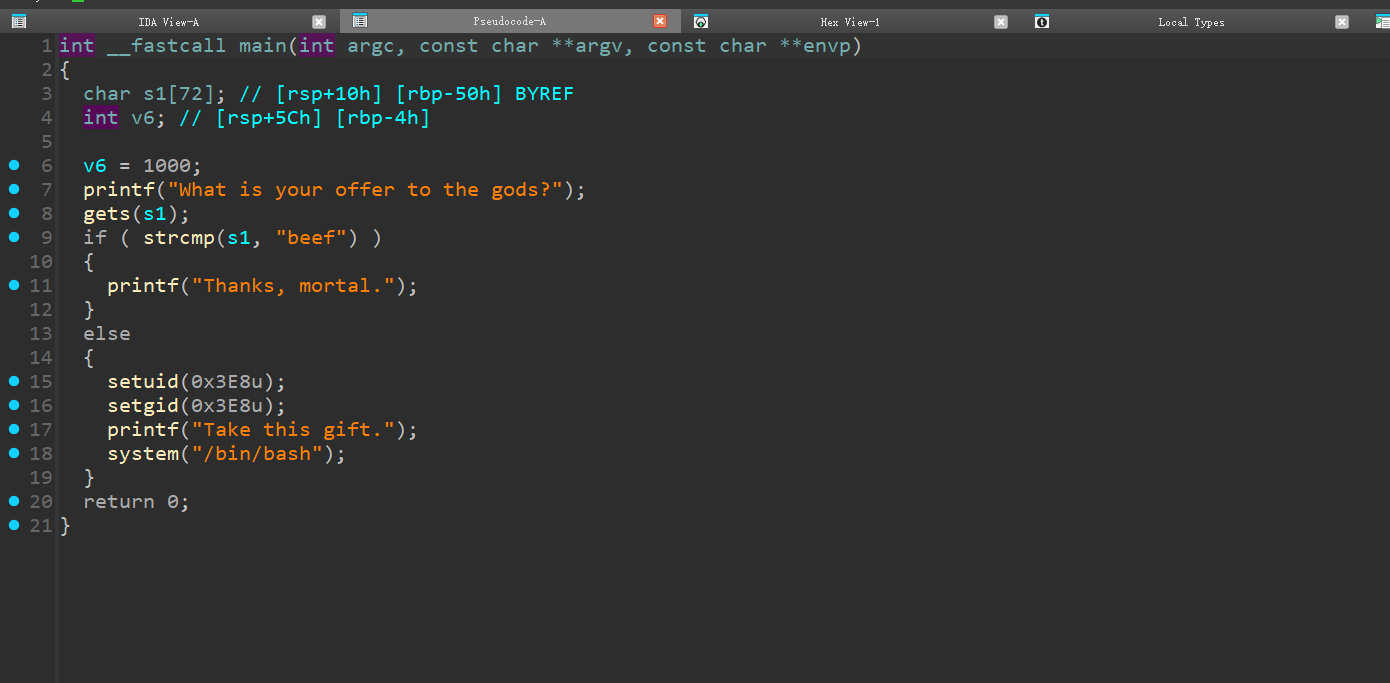Click line number 20 in the gutter
This screenshot has width=1390, height=683.
[41, 502]
